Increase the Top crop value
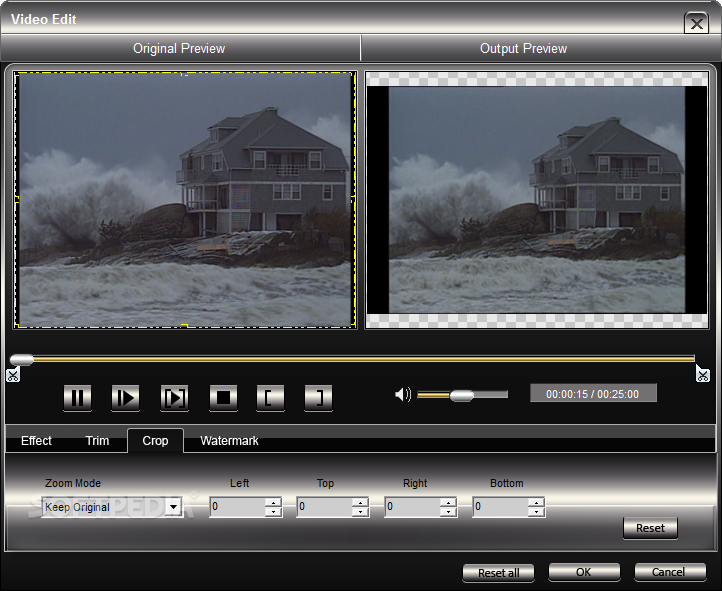Viewport: 722px width, 591px height. (361, 502)
